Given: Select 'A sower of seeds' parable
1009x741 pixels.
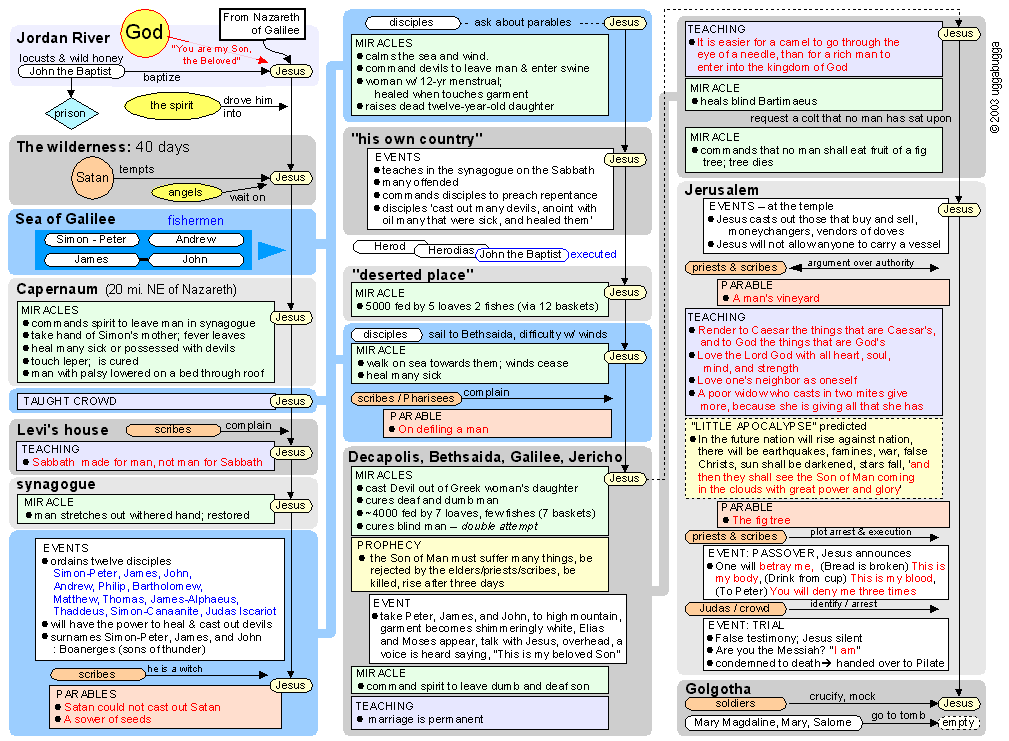Looking at the screenshot, I should tap(107, 719).
